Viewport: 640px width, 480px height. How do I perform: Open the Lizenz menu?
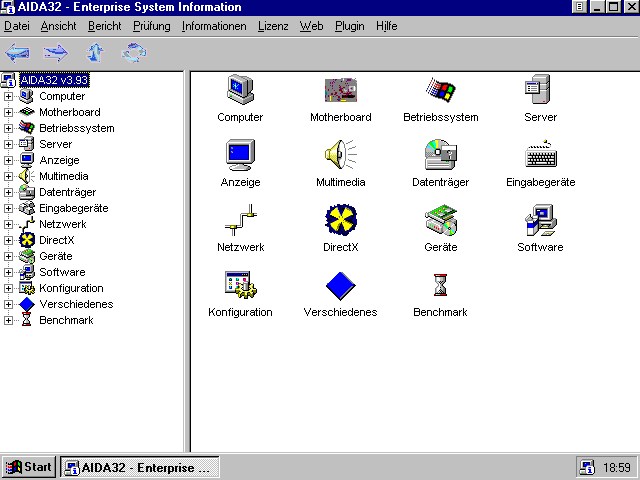(272, 26)
